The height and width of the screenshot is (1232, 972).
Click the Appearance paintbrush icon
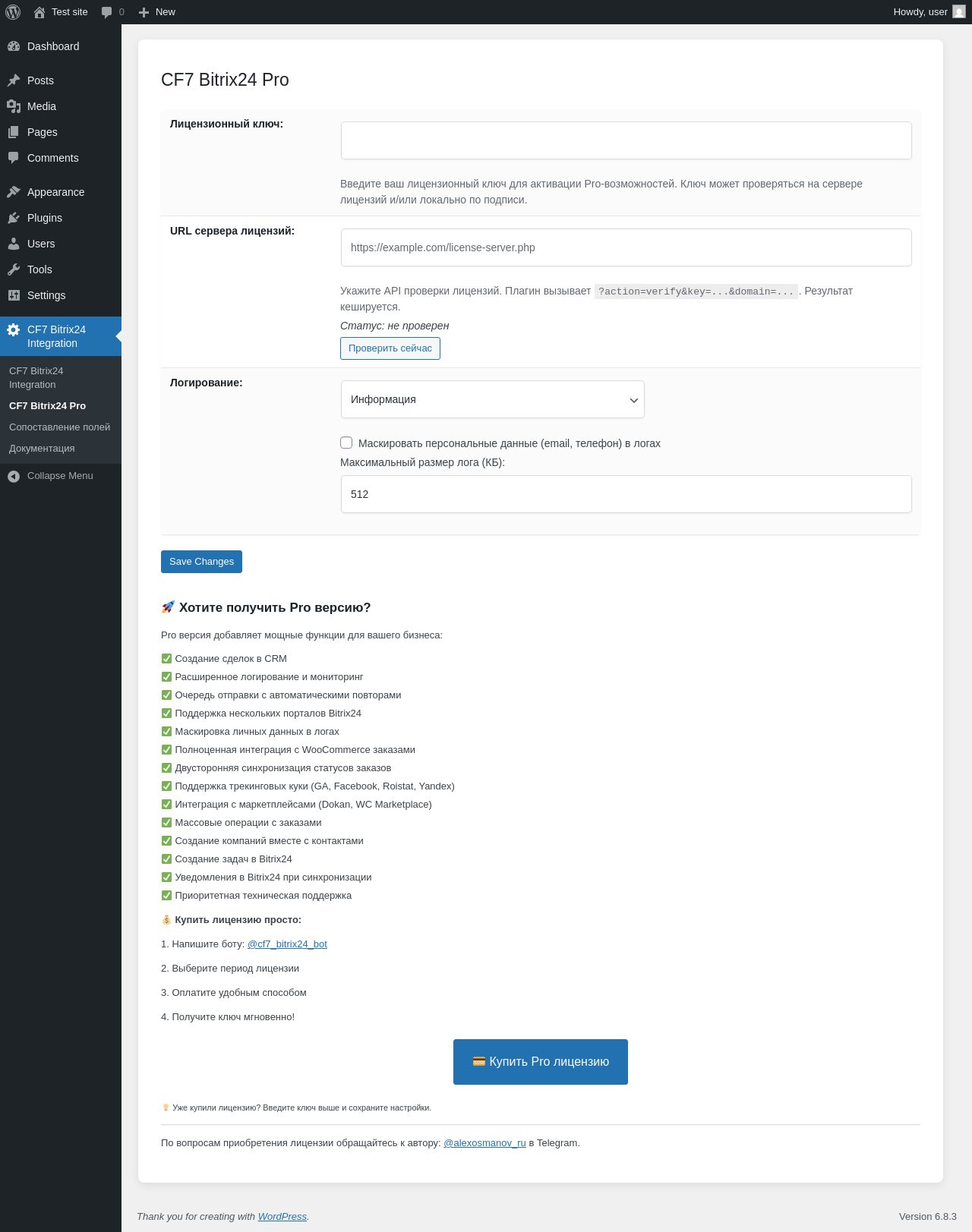pyautogui.click(x=14, y=192)
